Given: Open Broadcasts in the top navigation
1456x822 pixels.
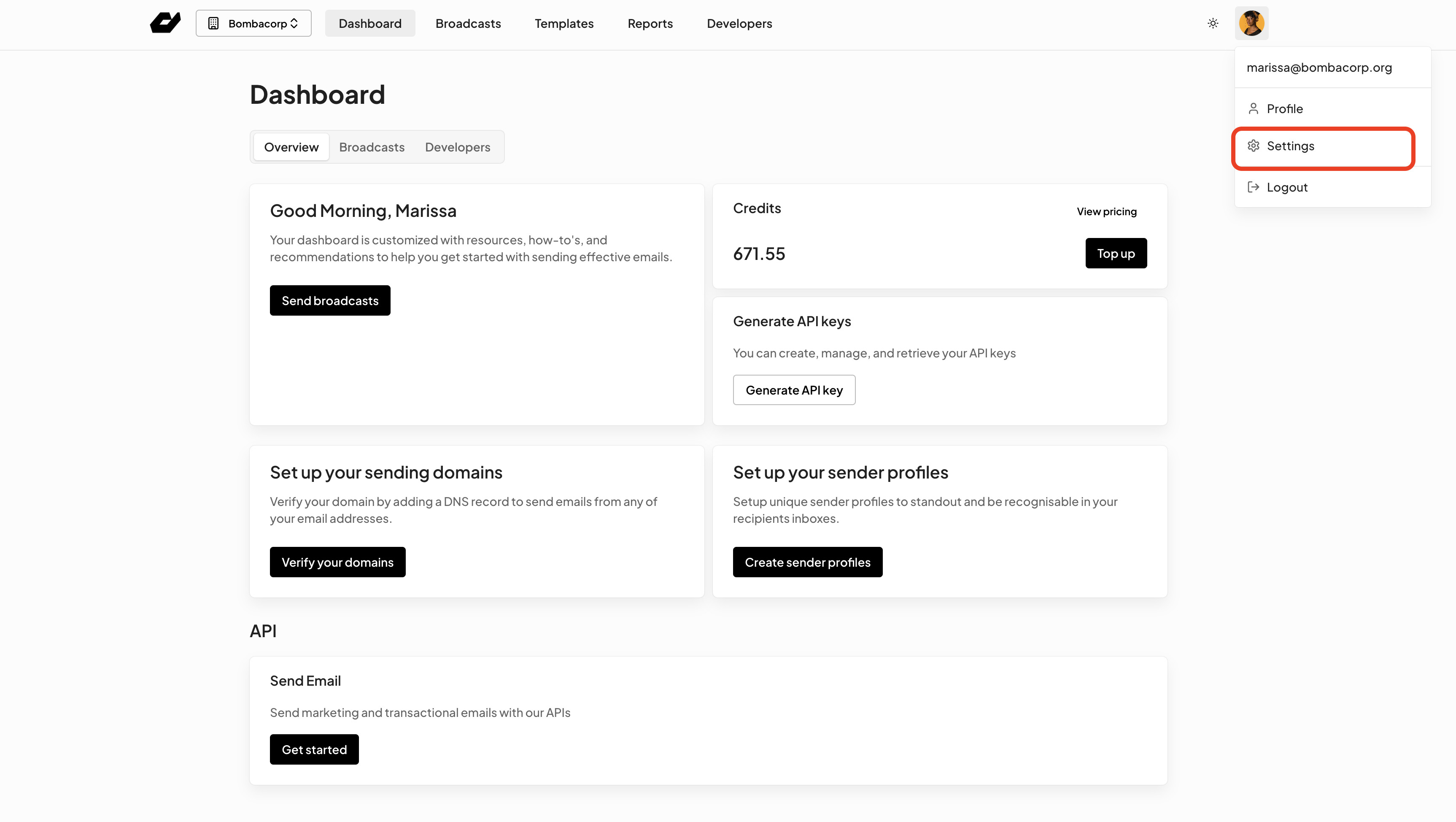Looking at the screenshot, I should coord(468,23).
